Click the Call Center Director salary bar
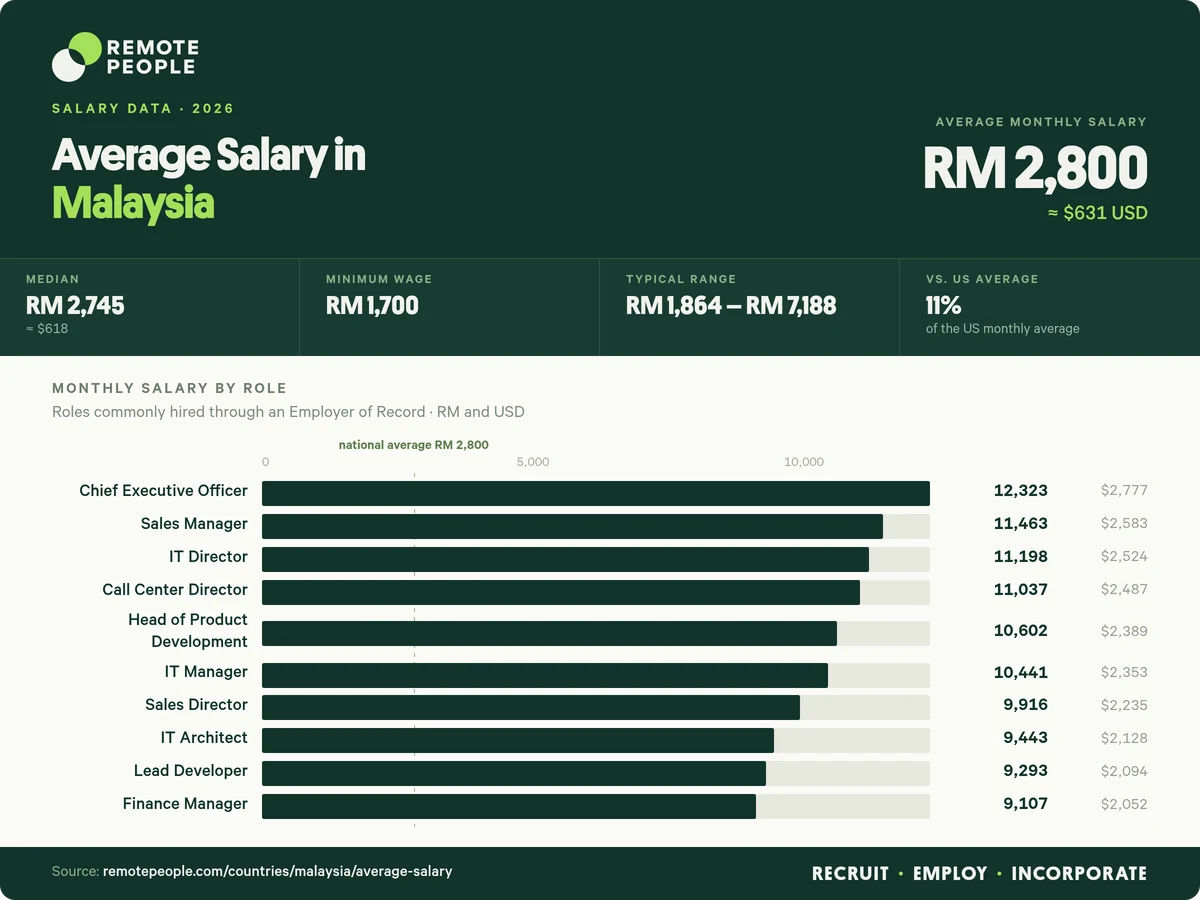1200x900 pixels. (561, 592)
